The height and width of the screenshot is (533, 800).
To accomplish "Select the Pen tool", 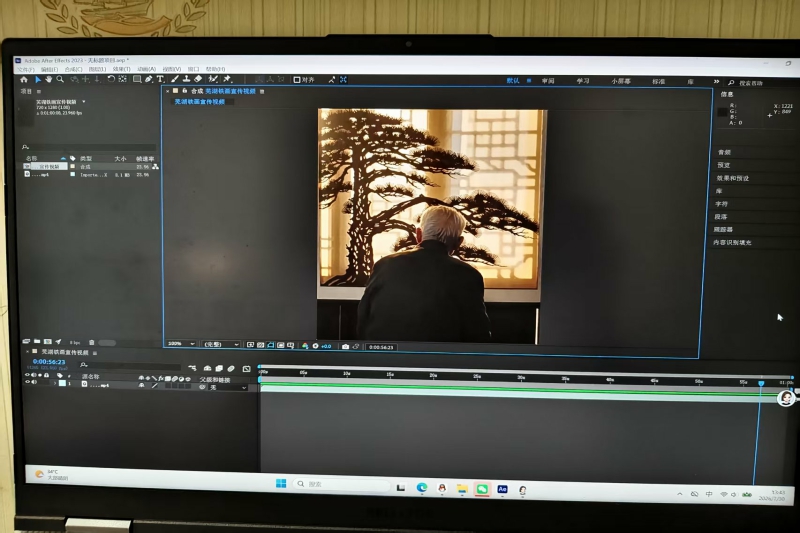I will click(148, 79).
